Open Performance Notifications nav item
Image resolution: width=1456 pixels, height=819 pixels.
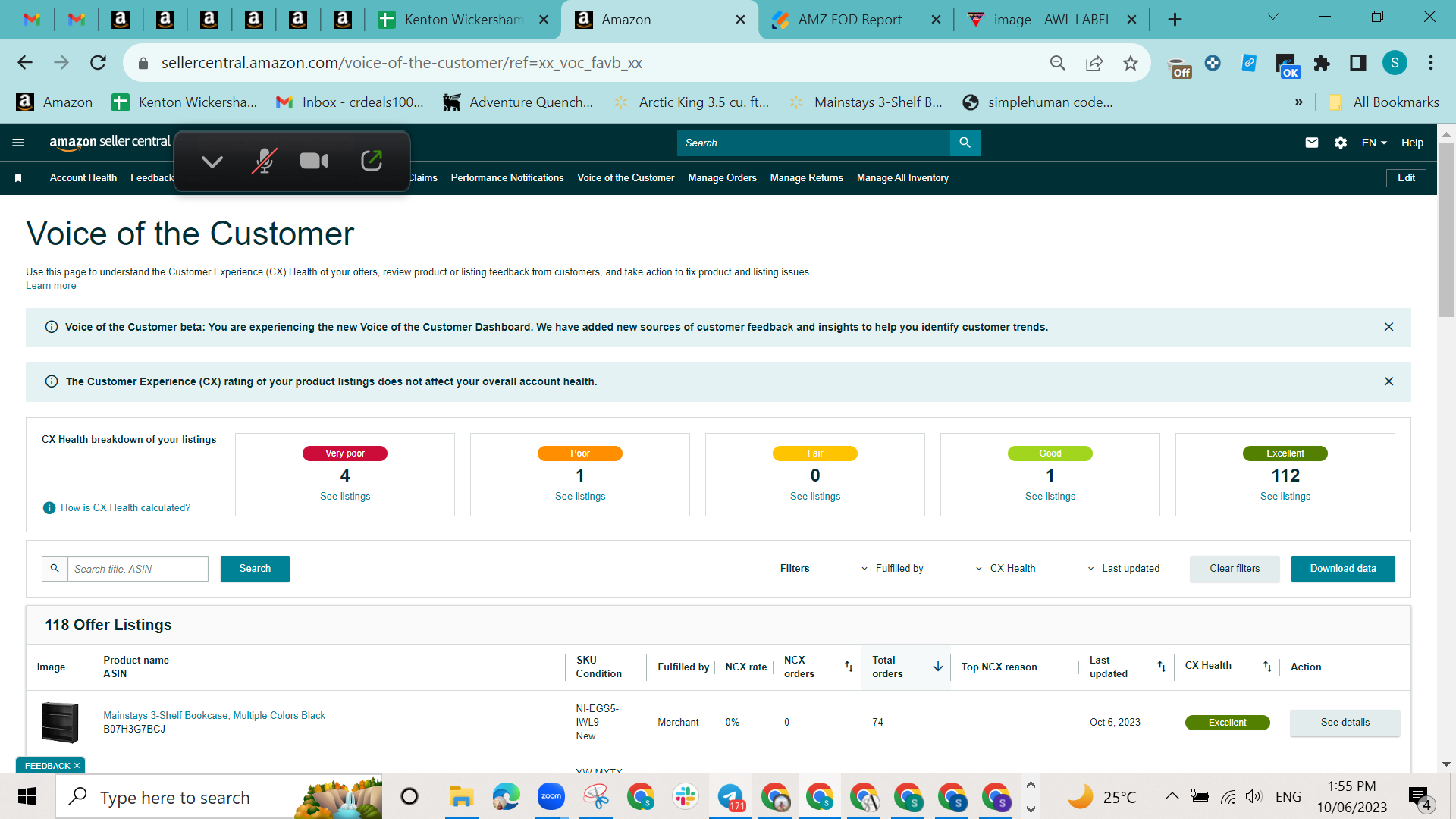[x=507, y=178]
